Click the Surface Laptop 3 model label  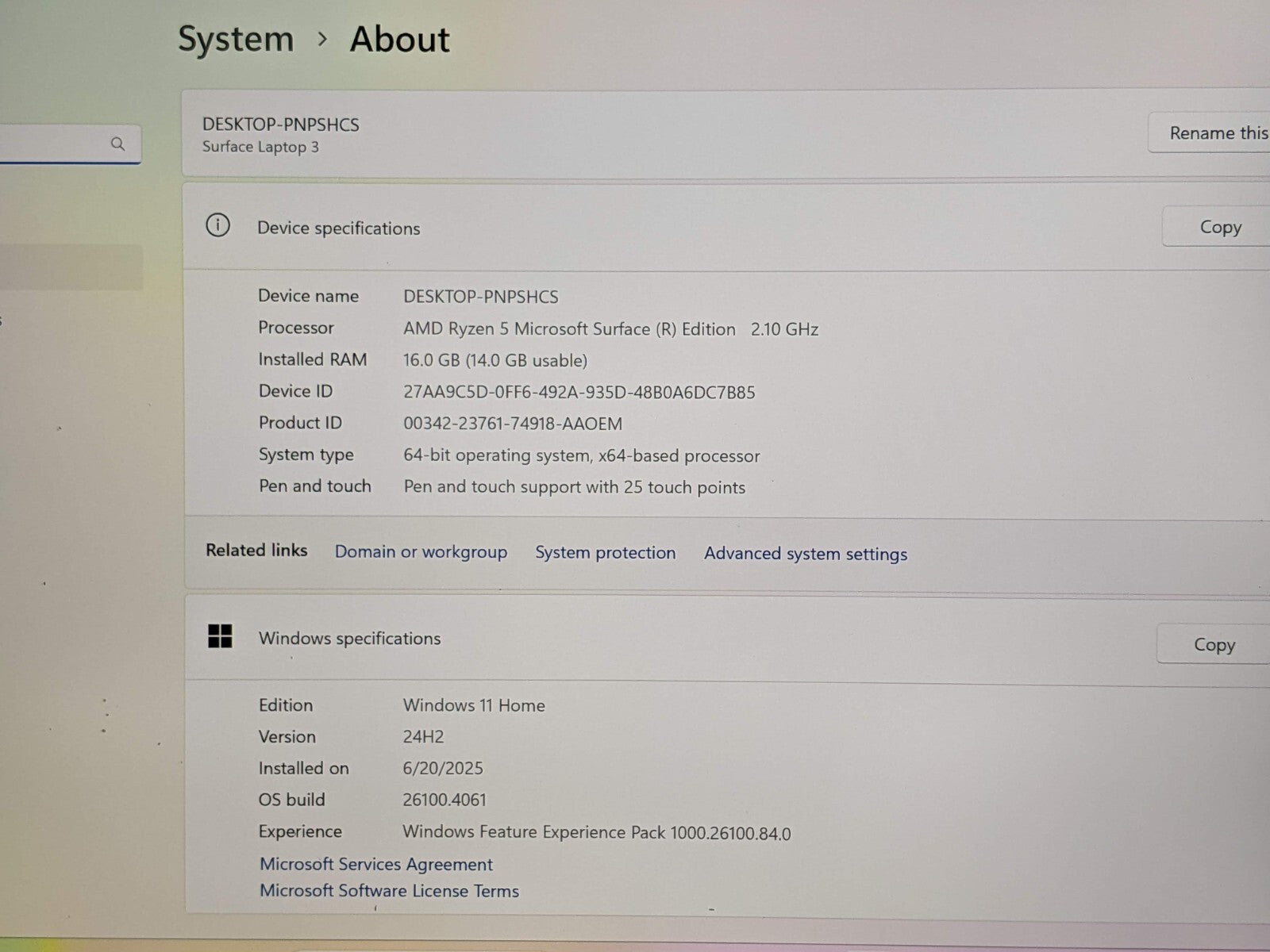tap(260, 147)
